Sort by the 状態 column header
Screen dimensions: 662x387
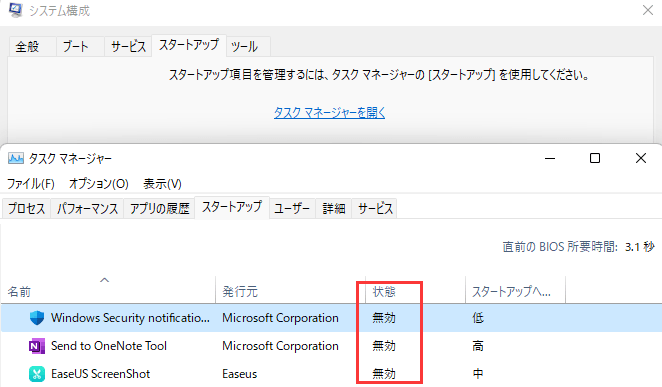(415, 292)
